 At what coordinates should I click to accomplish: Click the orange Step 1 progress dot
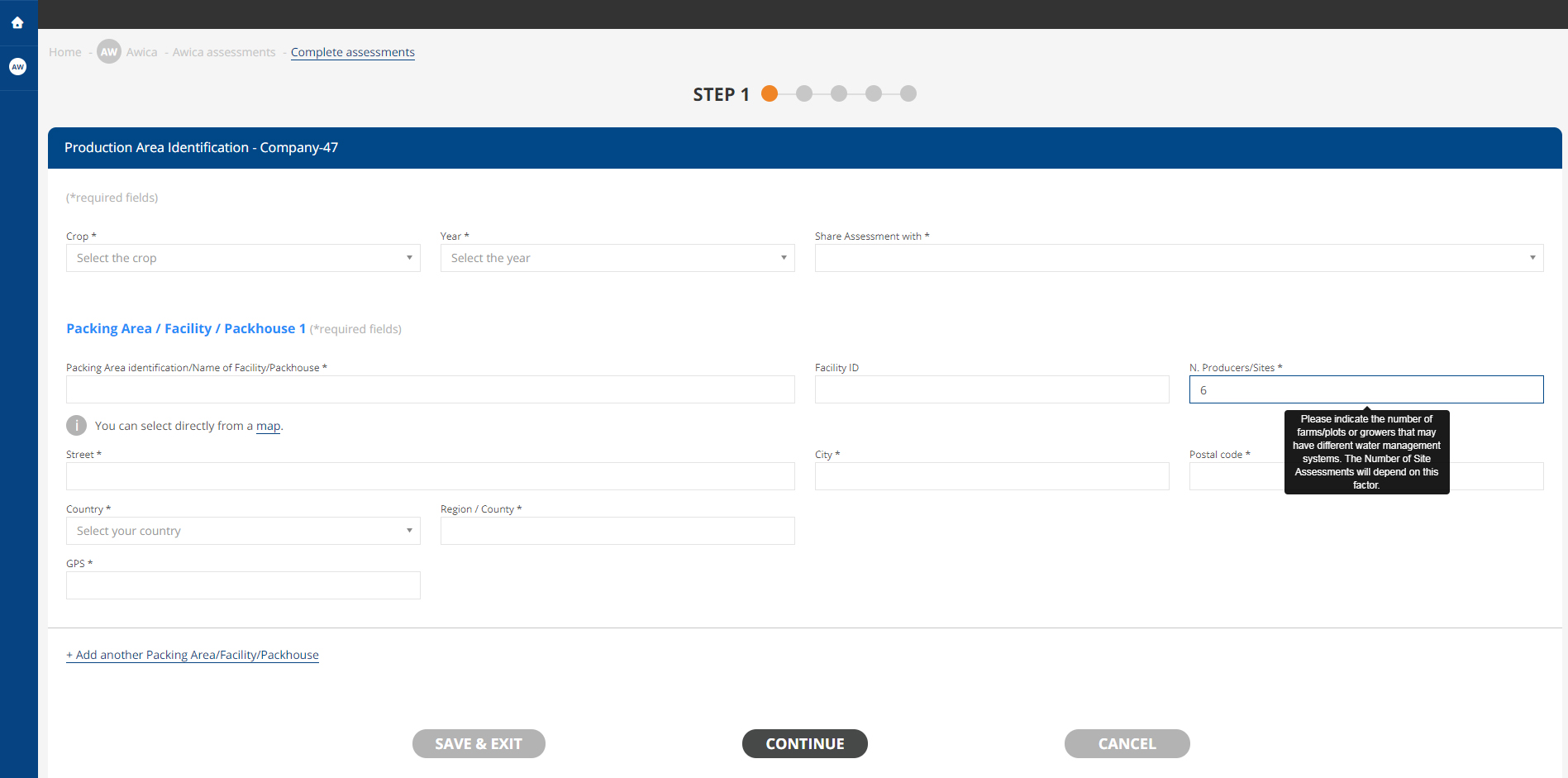[x=770, y=93]
